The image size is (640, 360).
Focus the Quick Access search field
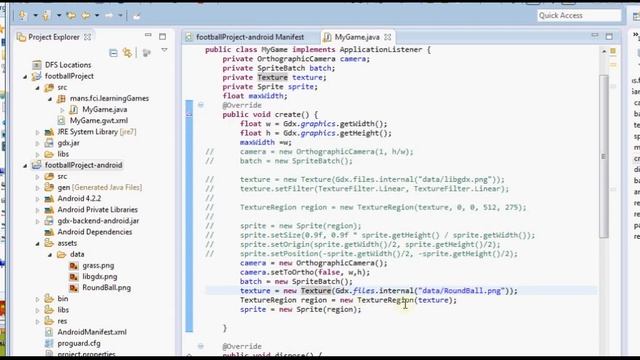point(579,16)
